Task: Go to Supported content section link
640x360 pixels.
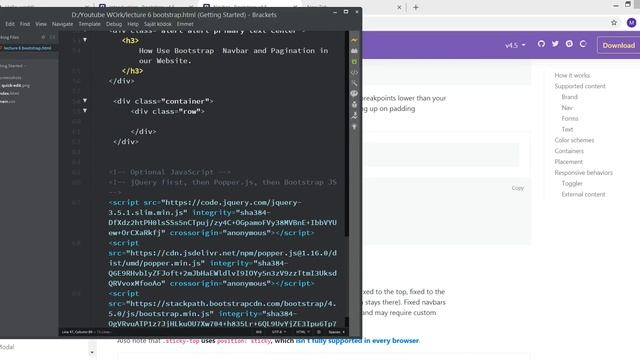Action: point(580,86)
